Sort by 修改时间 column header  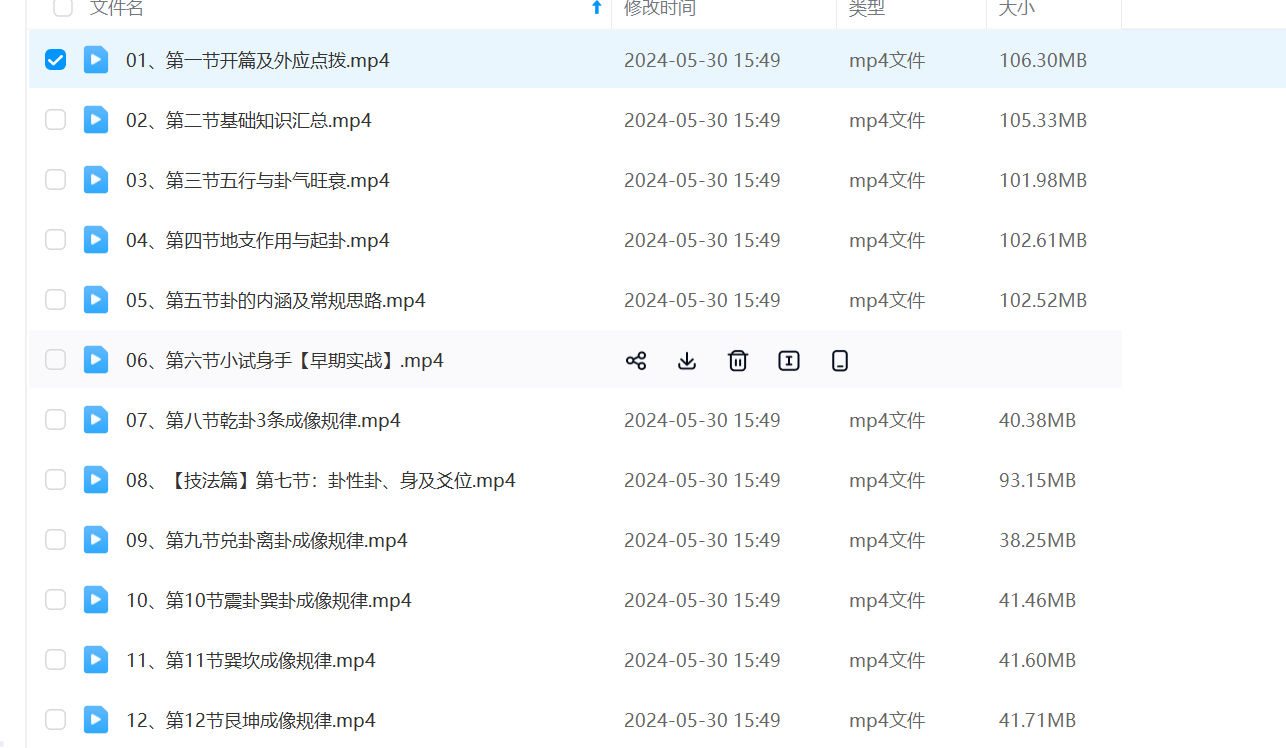pos(660,8)
